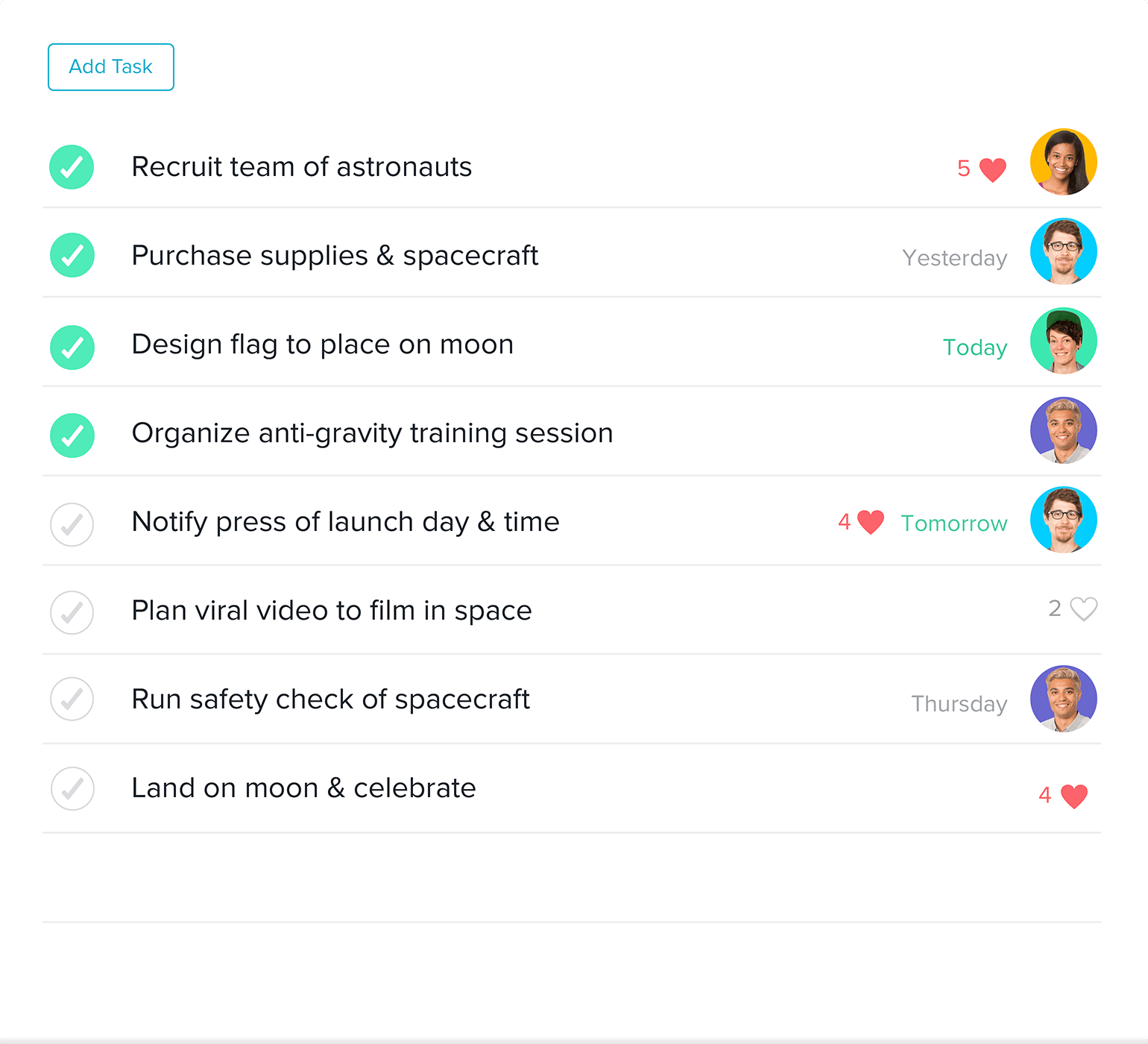This screenshot has height=1044, width=1148.
Task: Like the Plan viral video task heart
Action: coord(1083,609)
